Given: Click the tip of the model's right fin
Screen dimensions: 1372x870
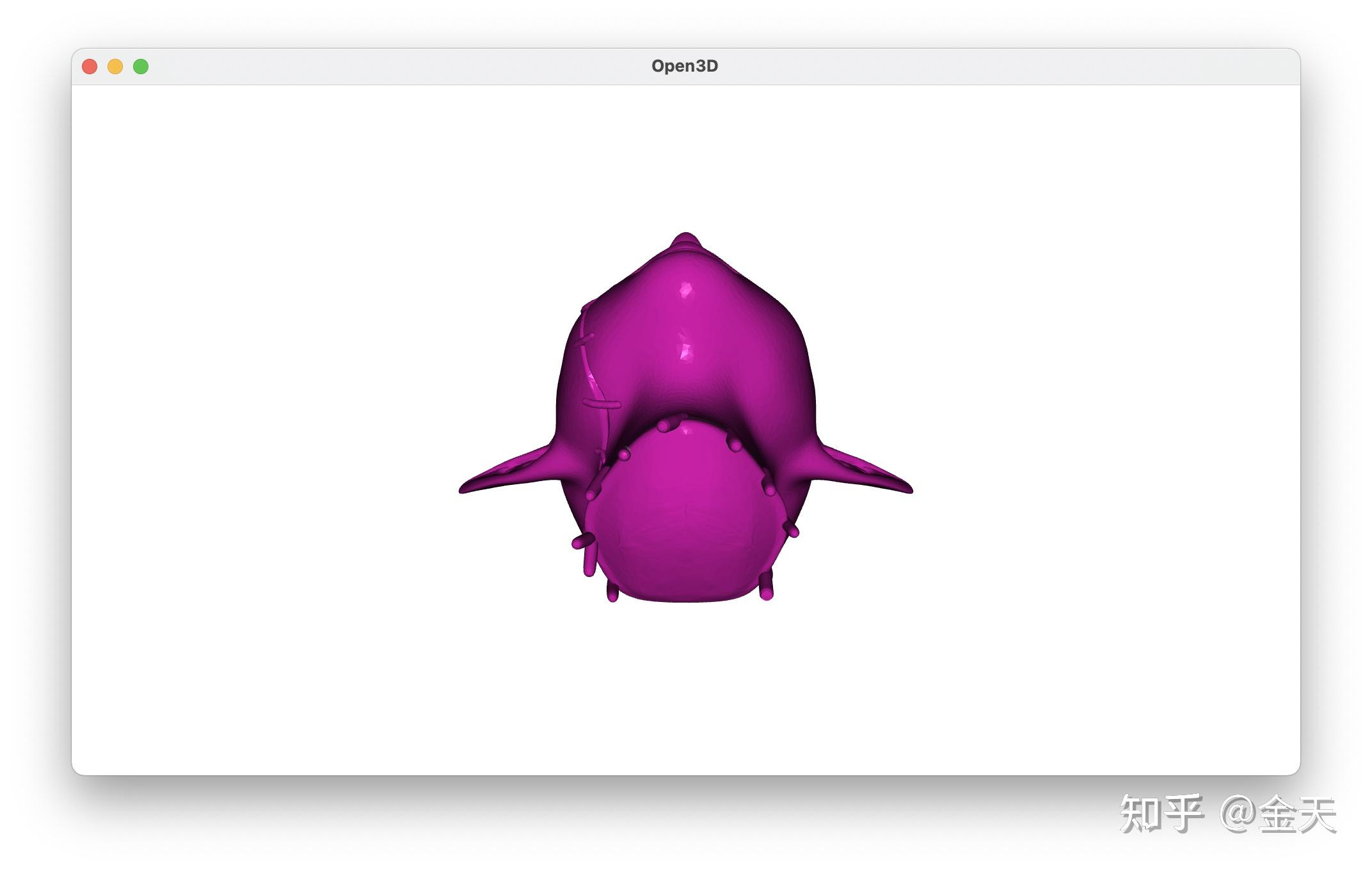Looking at the screenshot, I should click(x=905, y=488).
